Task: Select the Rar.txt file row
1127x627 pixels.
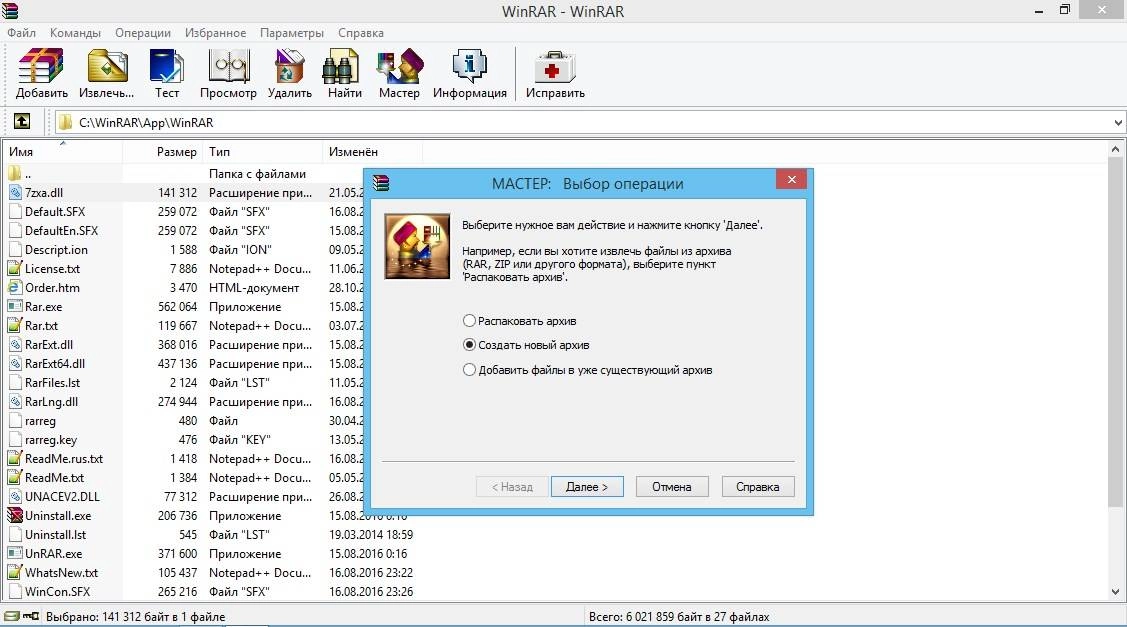Action: click(x=185, y=326)
